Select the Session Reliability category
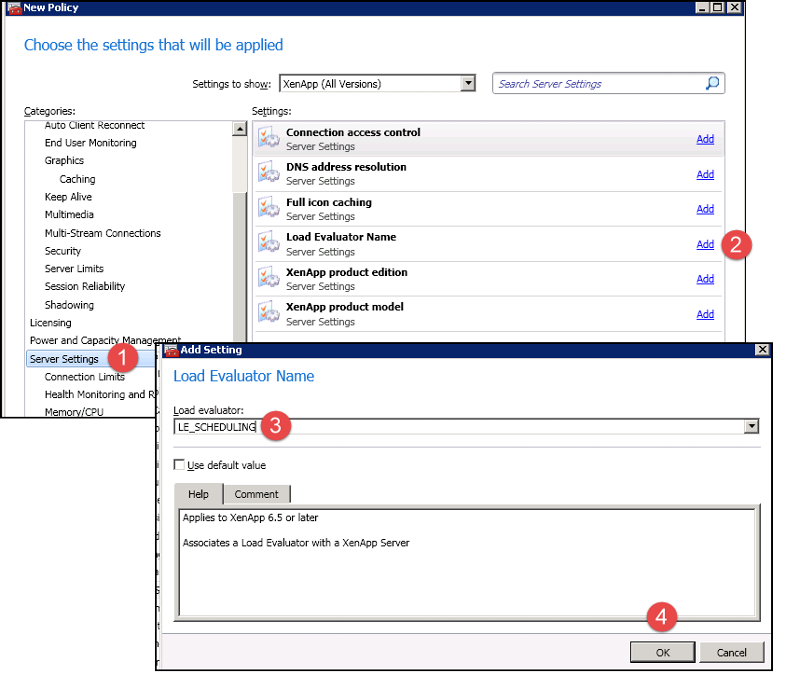The height and width of the screenshot is (686, 800). click(x=85, y=286)
